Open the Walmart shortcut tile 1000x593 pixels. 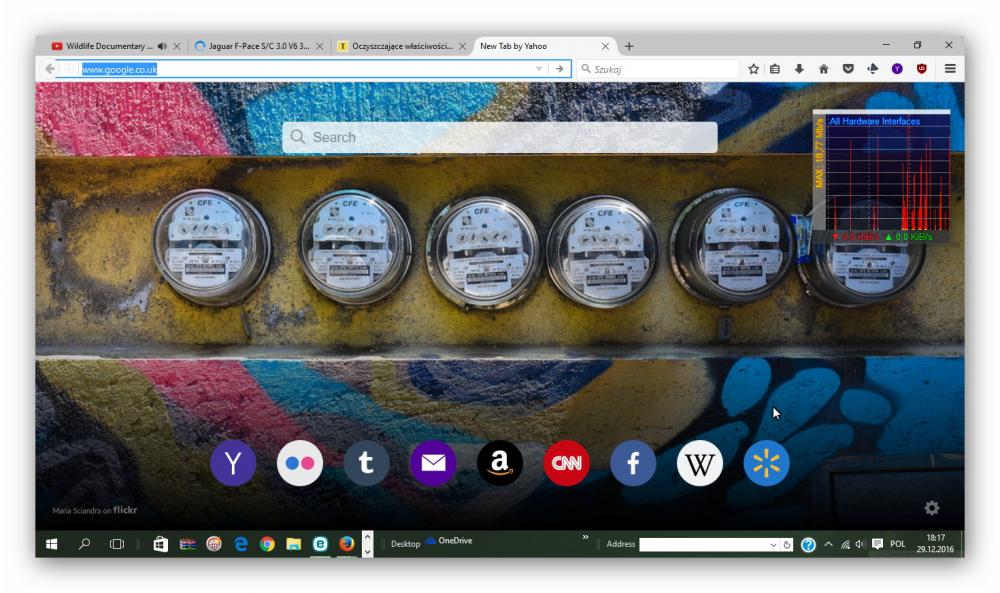pyautogui.click(x=766, y=463)
